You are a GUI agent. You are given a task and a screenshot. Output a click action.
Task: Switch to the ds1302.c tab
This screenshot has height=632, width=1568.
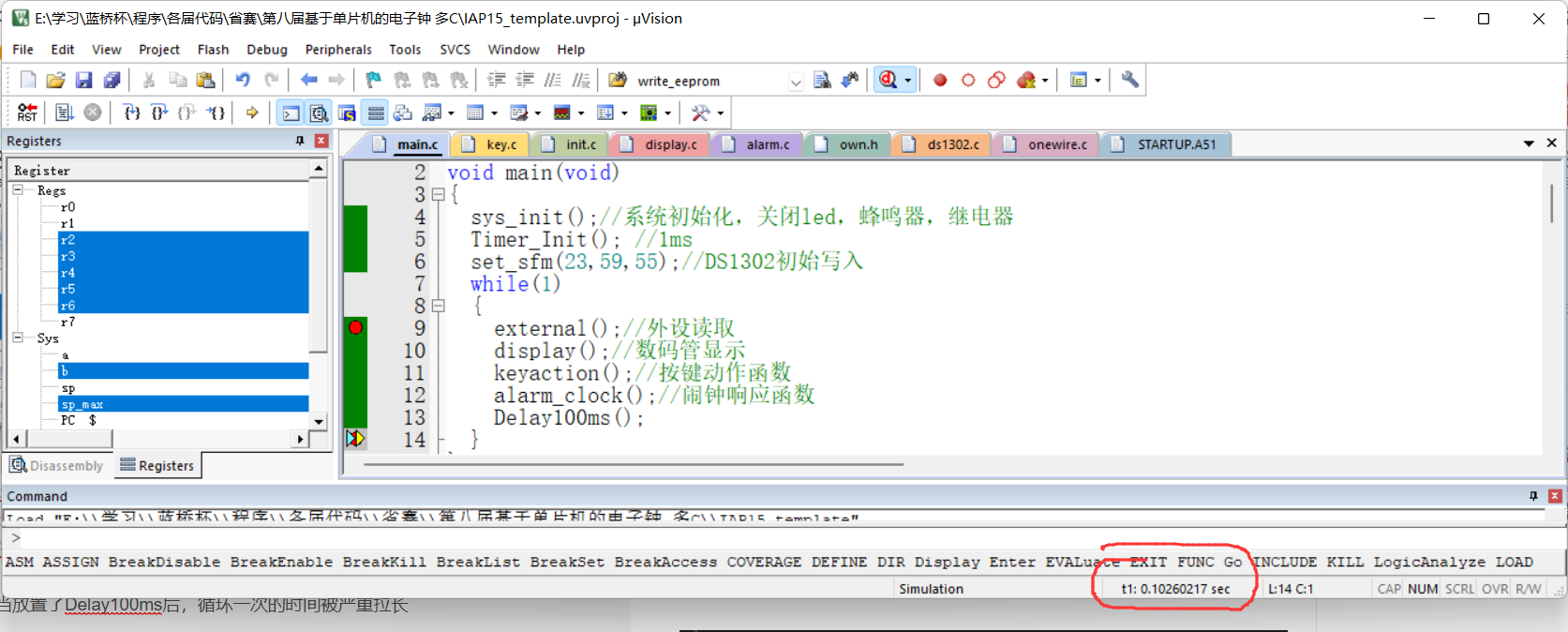[945, 144]
